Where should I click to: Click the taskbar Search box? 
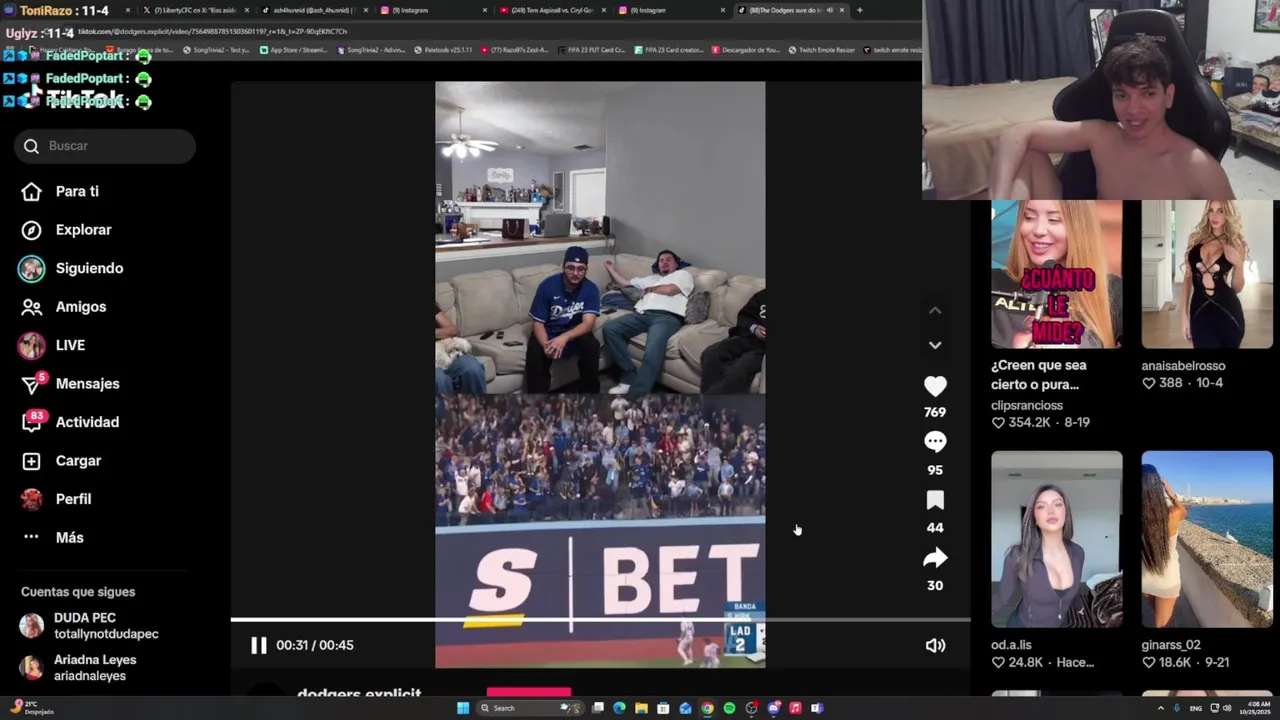coord(530,708)
